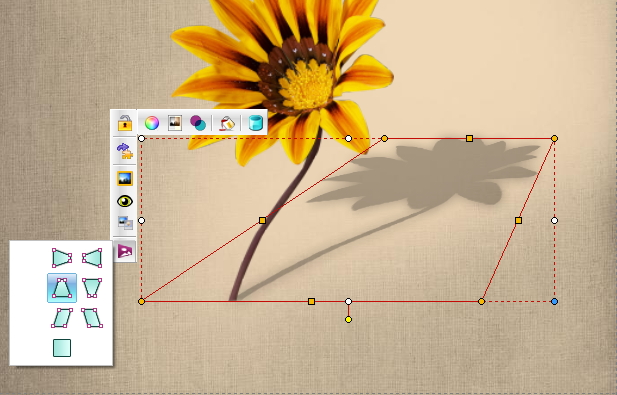Click the photo frame image icon
Screen dimensions: 617x395
pyautogui.click(x=175, y=123)
